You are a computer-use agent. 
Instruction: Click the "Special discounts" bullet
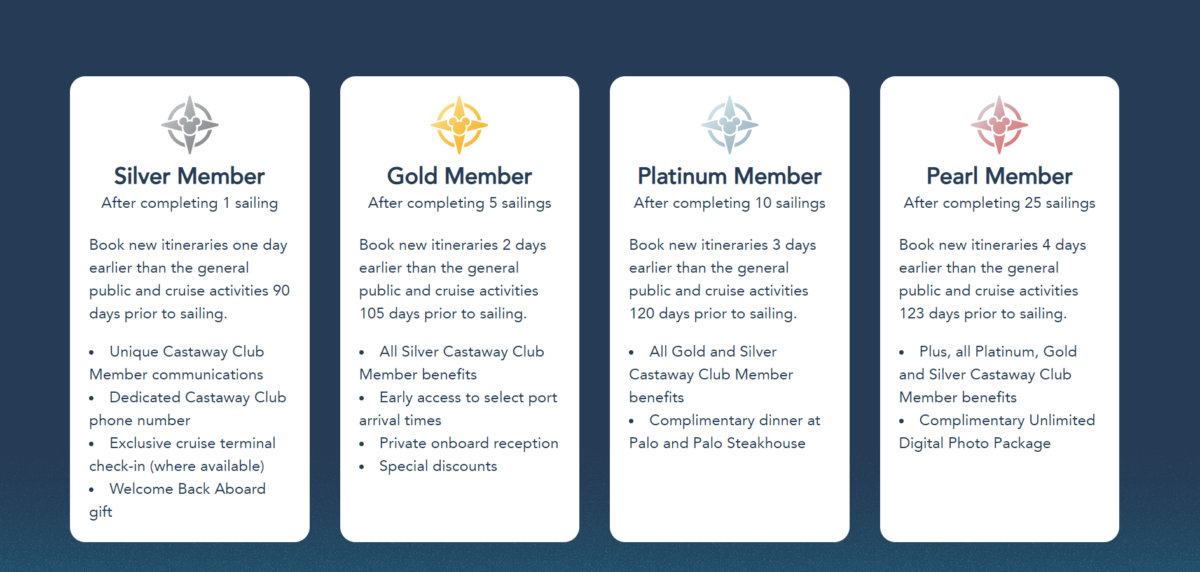438,466
